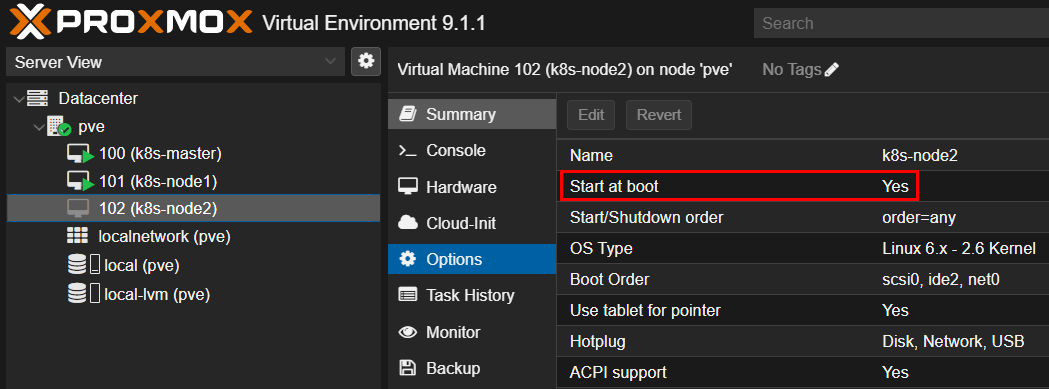Select the Start/Shutdown order row
Image resolution: width=1049 pixels, height=389 pixels.
(803, 218)
